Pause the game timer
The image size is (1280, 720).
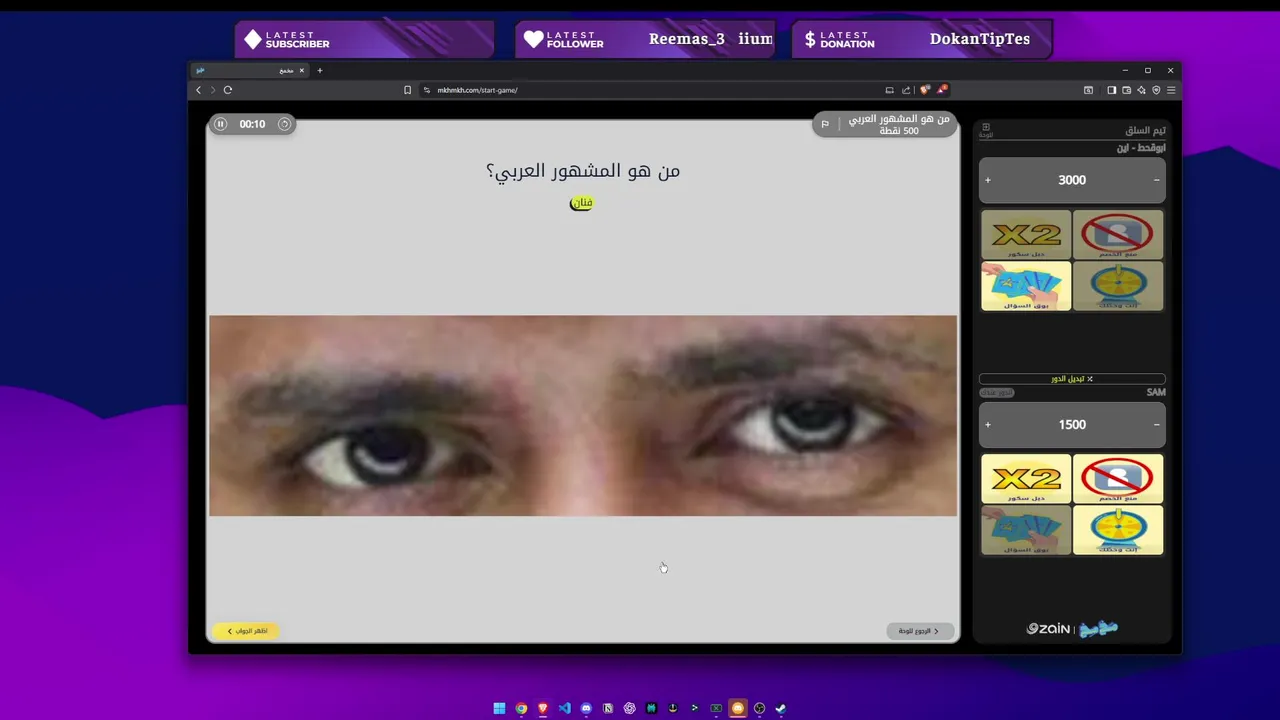coord(221,124)
